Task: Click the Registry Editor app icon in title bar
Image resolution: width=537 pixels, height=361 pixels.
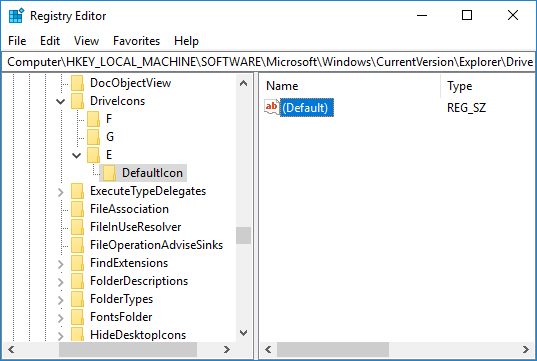Action: tap(16, 16)
